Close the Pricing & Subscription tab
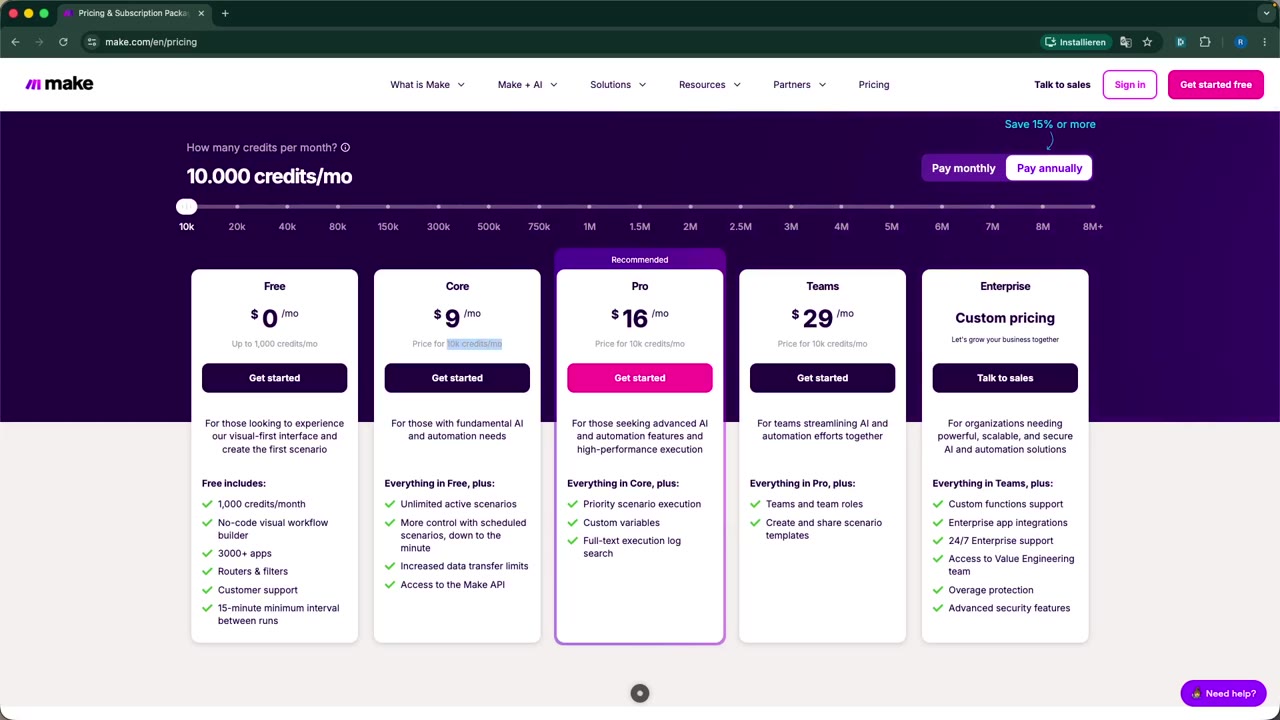1280x720 pixels. pos(201,13)
